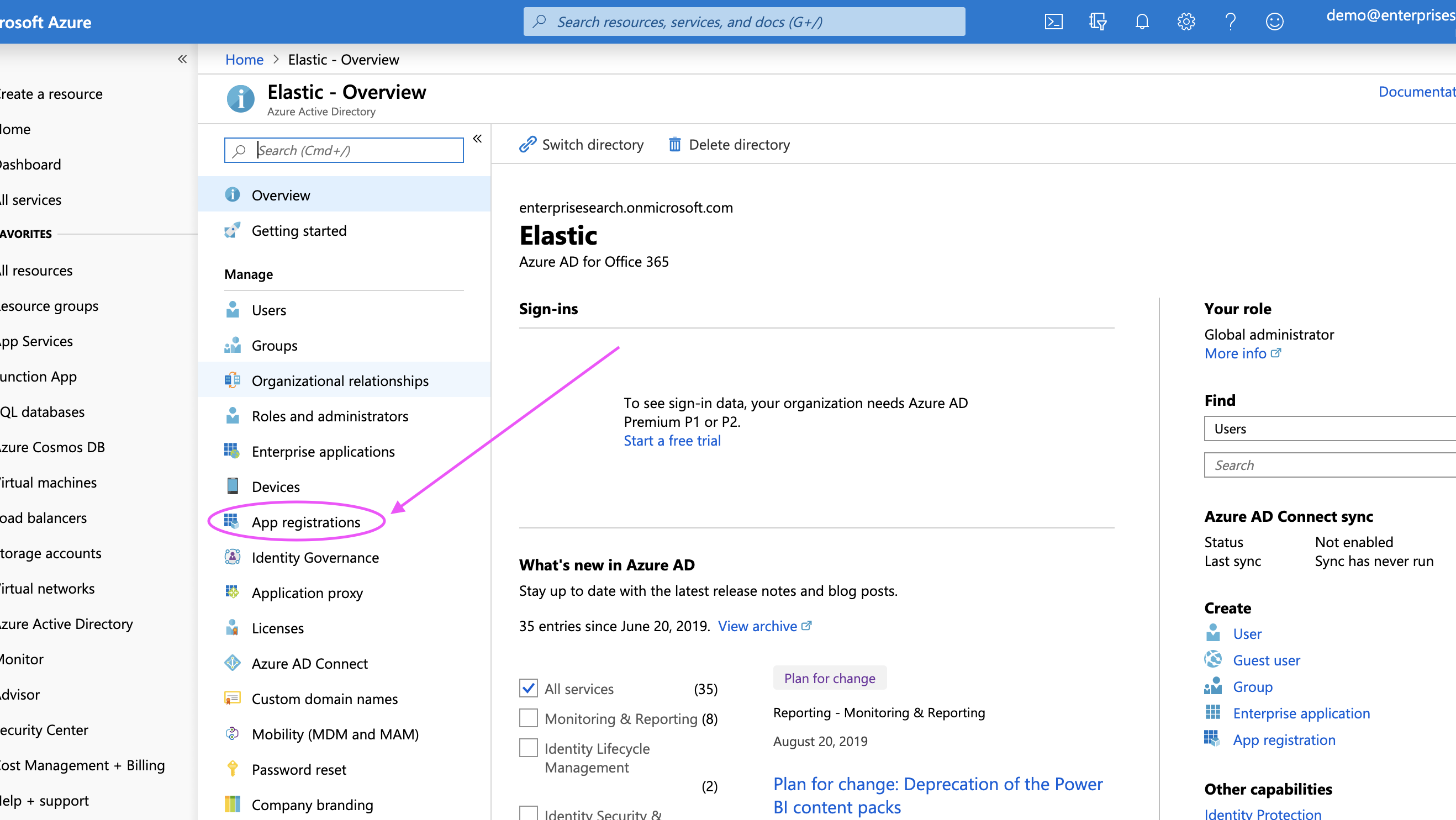1456x820 pixels.
Task: Click the Home breadcrumb link
Action: click(244, 60)
